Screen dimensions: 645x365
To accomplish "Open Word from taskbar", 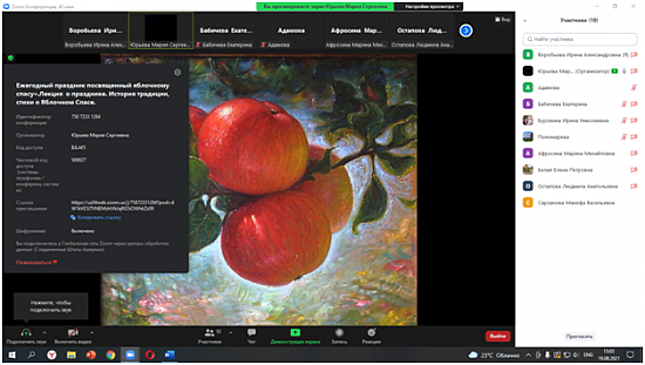I will point(169,355).
